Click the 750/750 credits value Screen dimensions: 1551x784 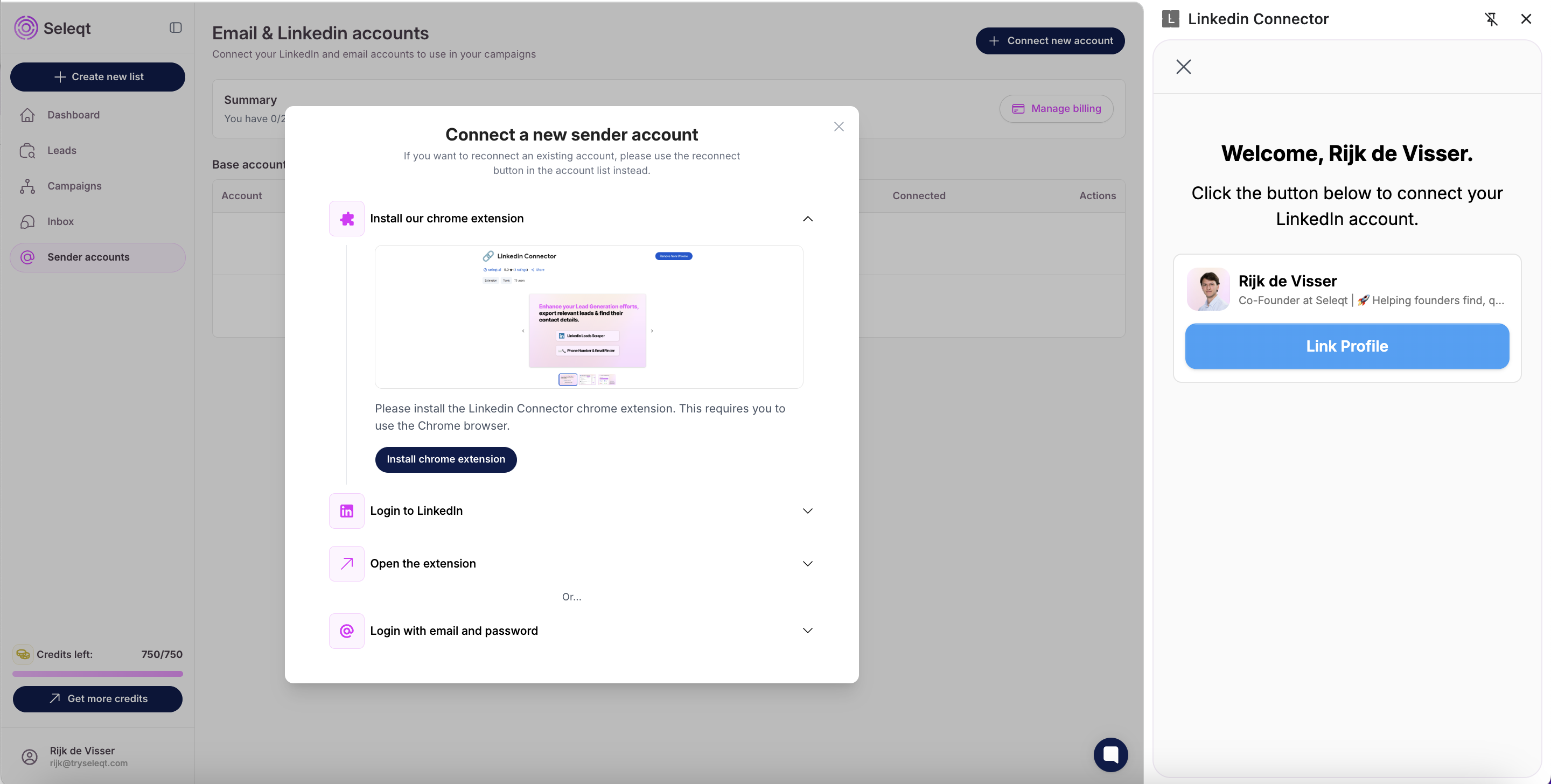point(162,654)
